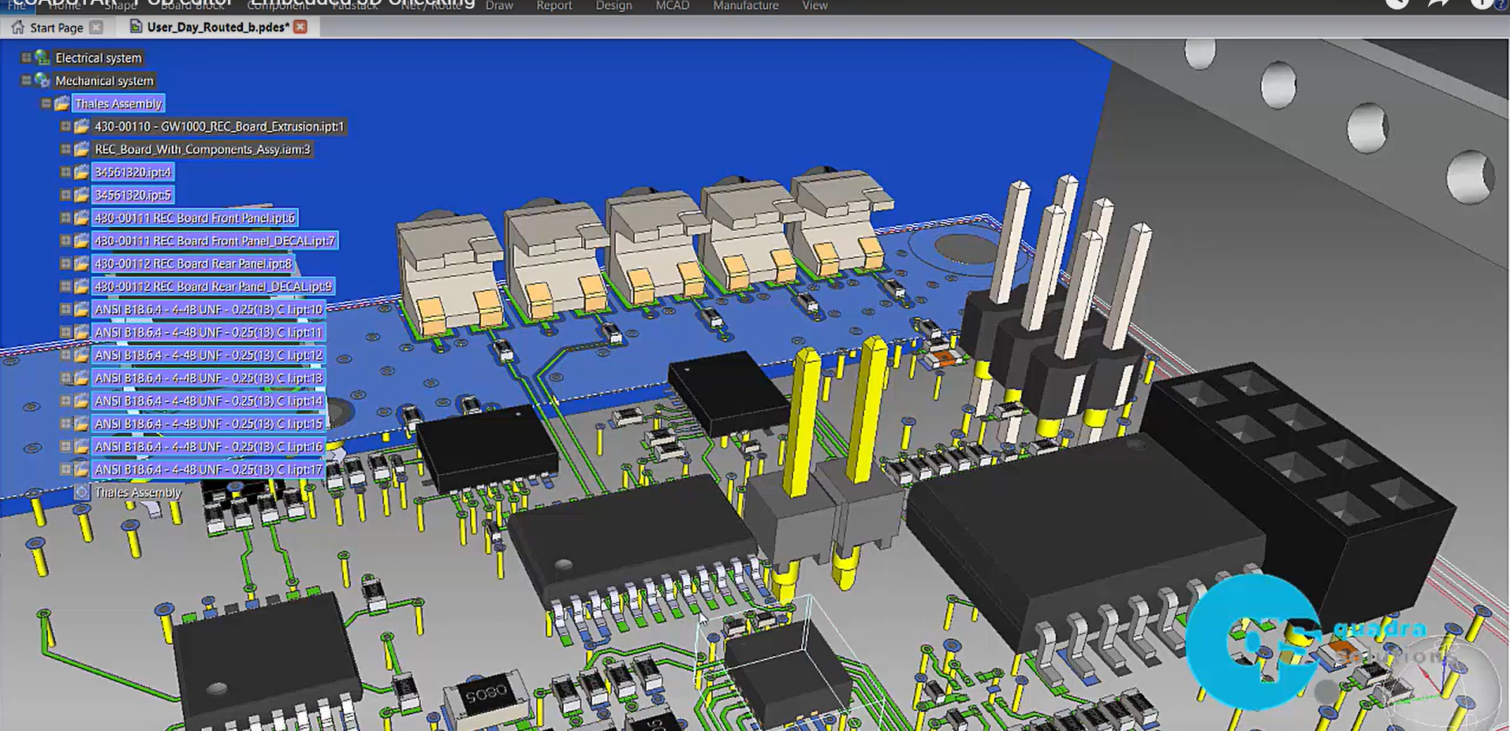This screenshot has height=731, width=1510.
Task: Open the MCAD menu
Action: [x=672, y=6]
